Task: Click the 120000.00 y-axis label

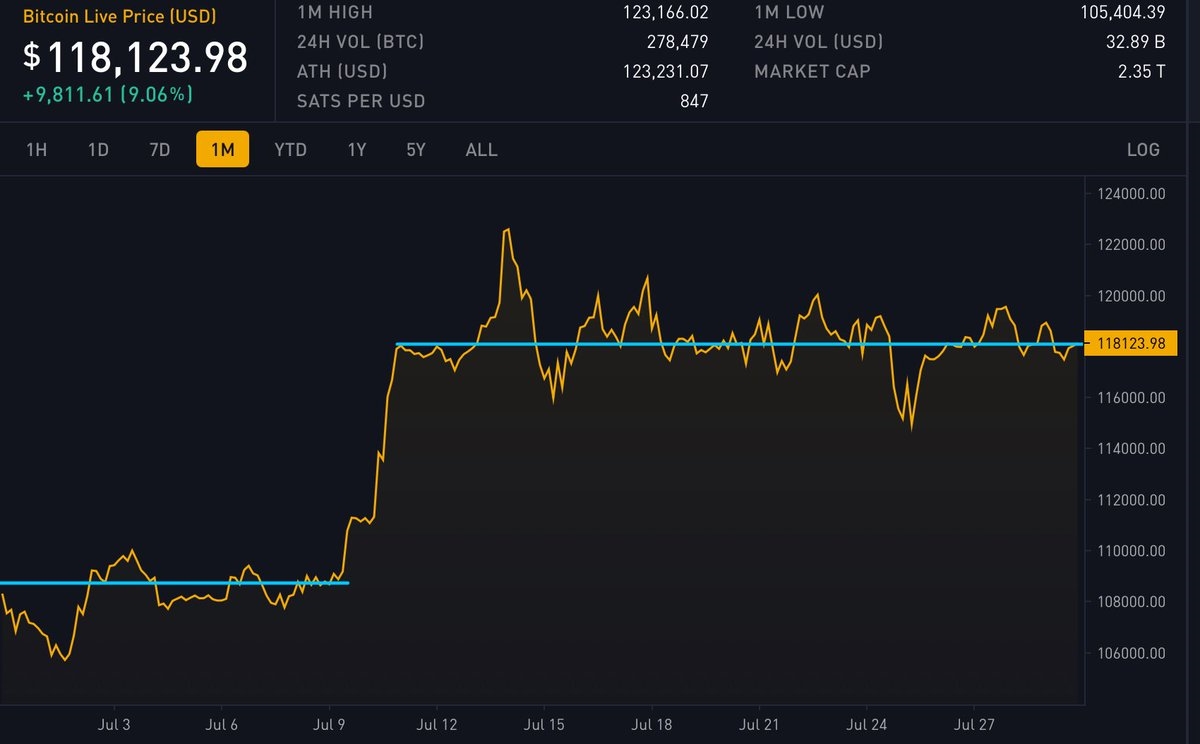Action: point(1131,296)
